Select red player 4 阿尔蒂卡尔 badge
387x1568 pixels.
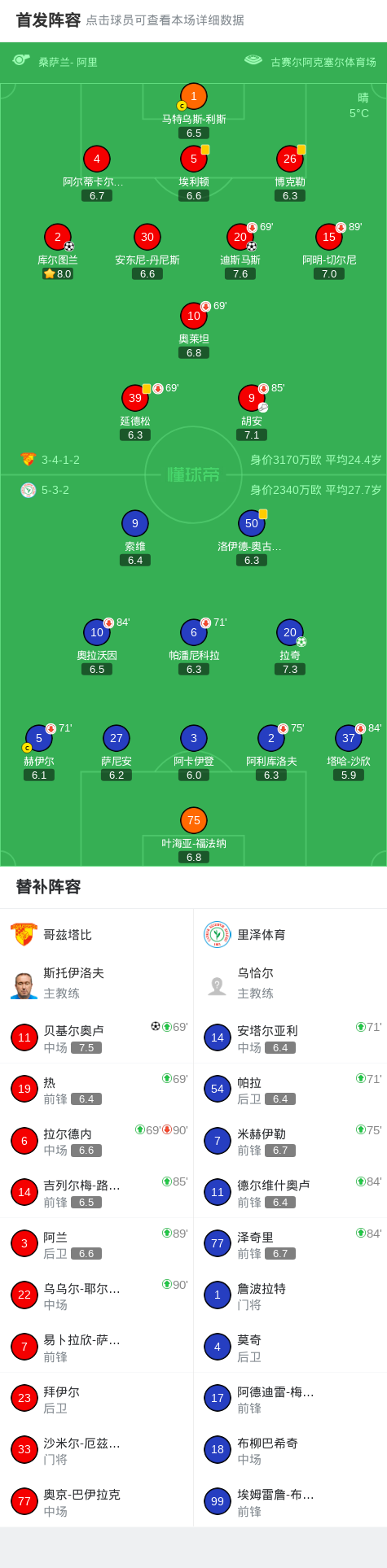(97, 159)
